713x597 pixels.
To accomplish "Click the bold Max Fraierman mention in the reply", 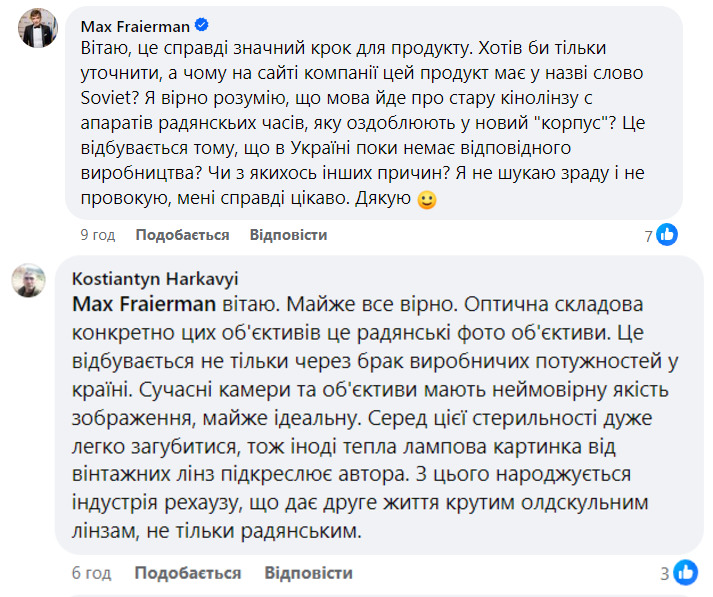I will pos(142,300).
